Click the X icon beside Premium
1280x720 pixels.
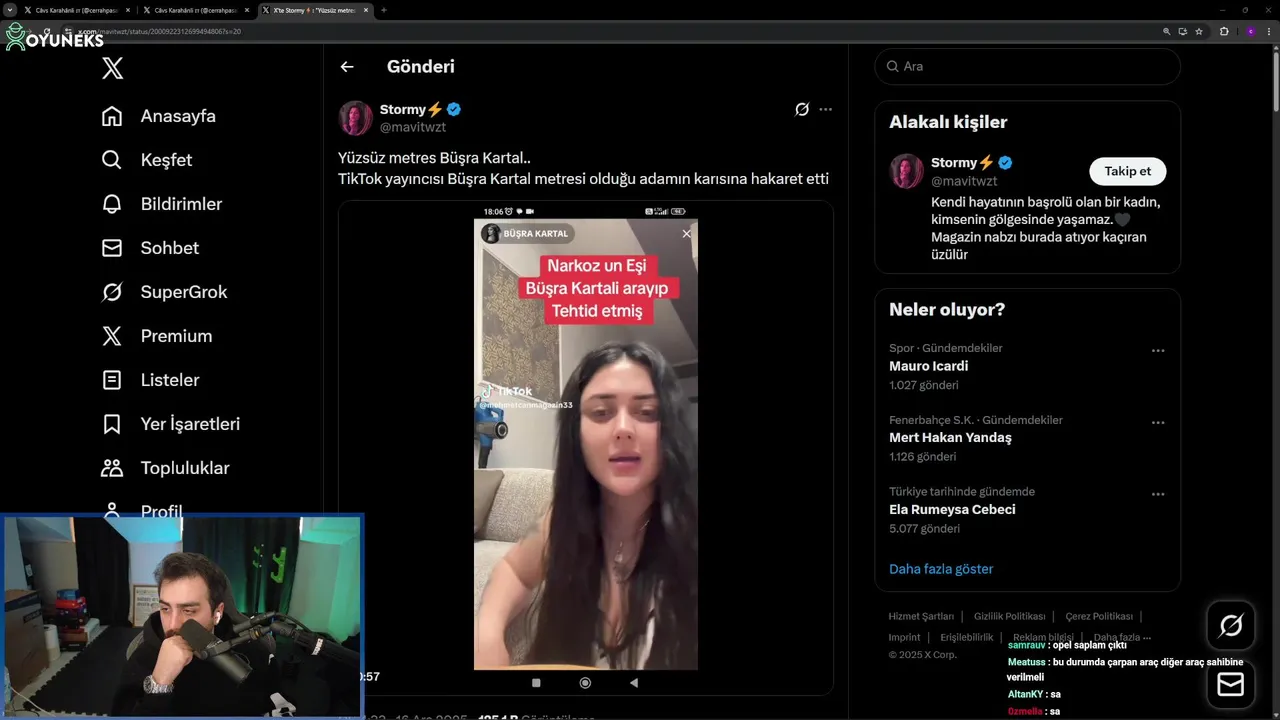pyautogui.click(x=112, y=336)
